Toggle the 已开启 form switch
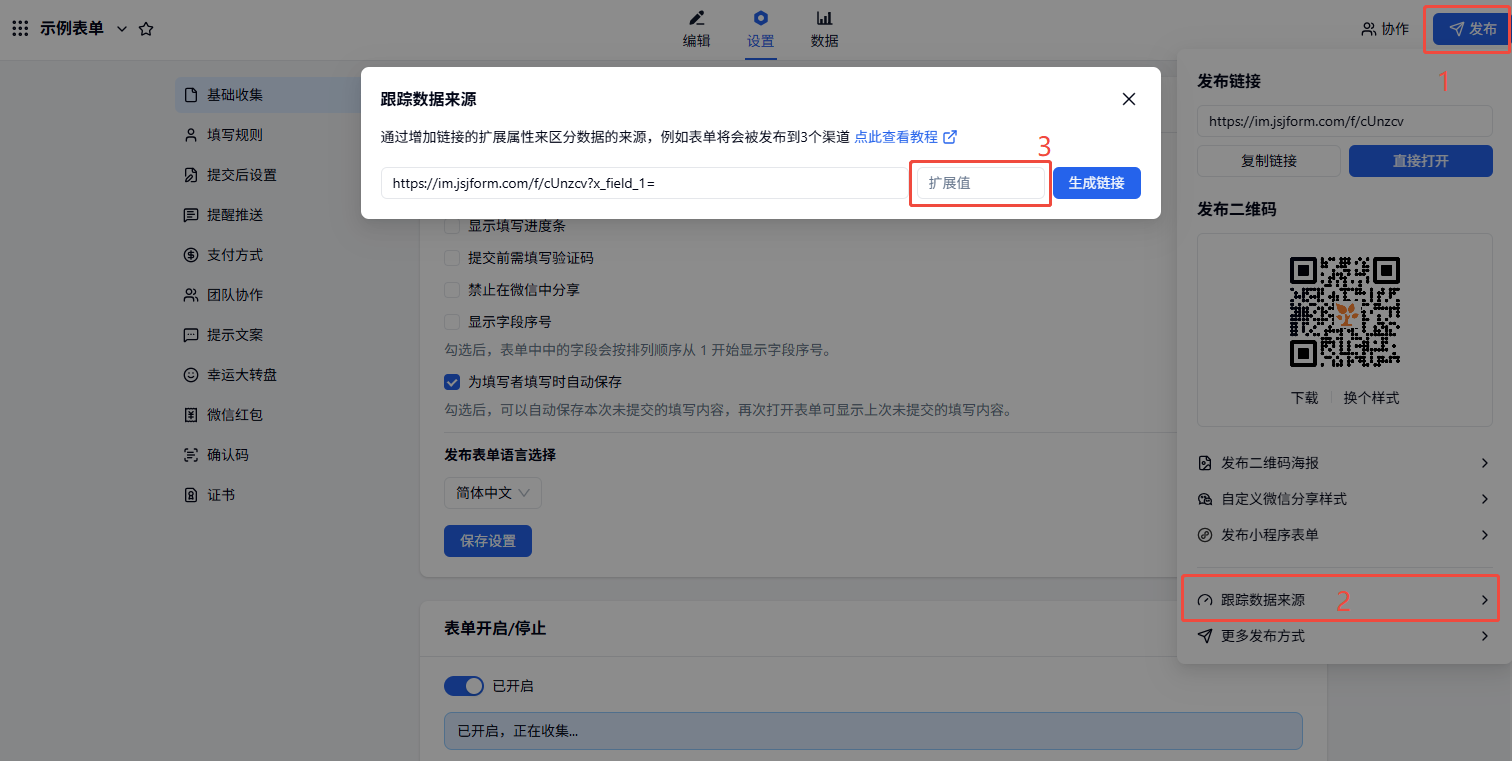The width and height of the screenshot is (1512, 761). point(464,686)
